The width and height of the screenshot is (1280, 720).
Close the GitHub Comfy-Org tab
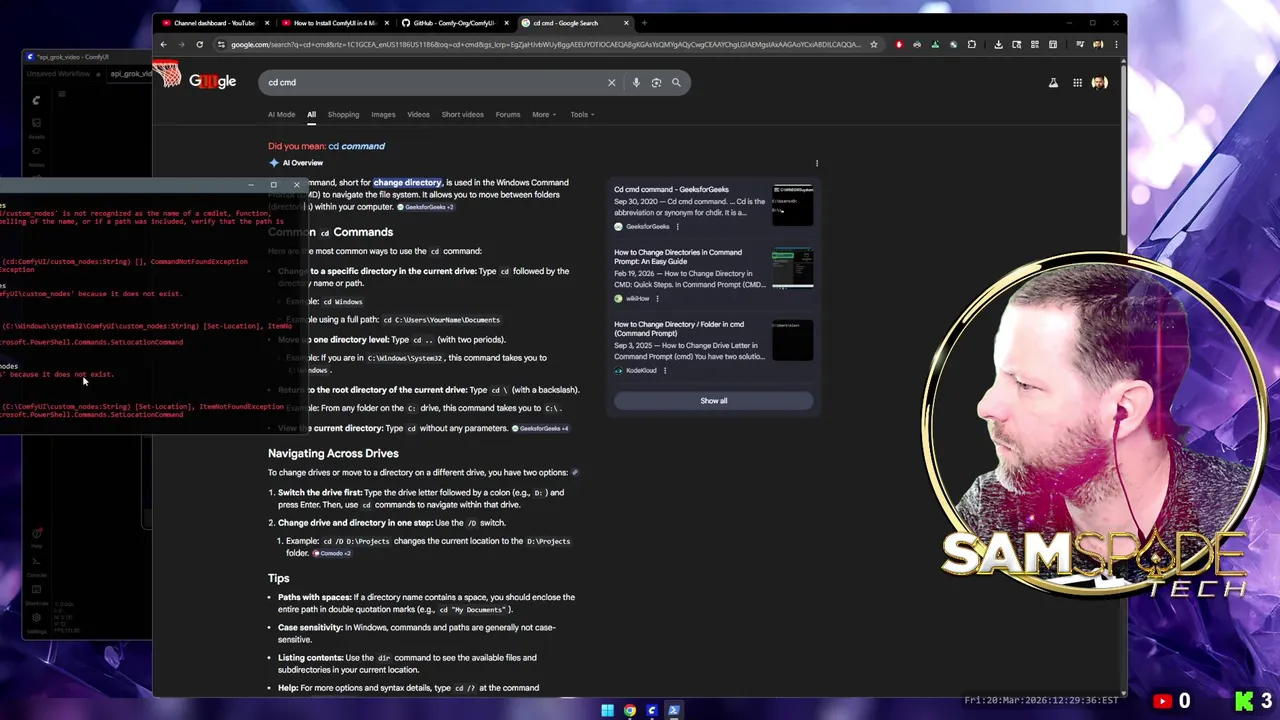(506, 23)
